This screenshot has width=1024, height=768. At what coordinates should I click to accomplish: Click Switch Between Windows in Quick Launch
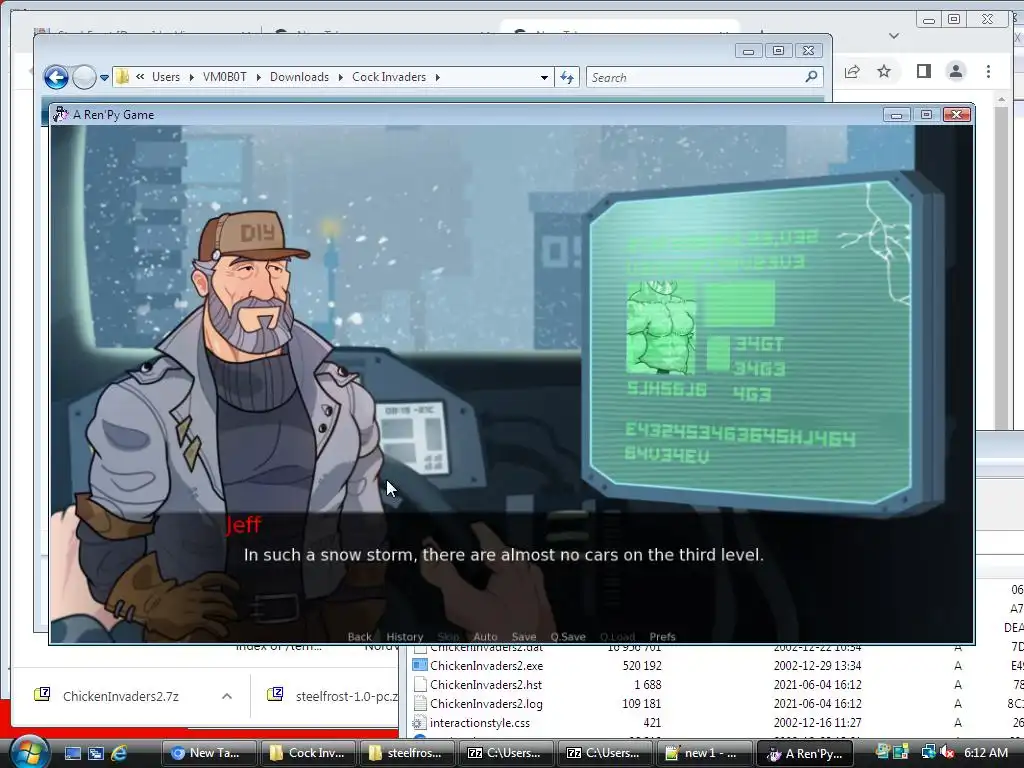95,753
